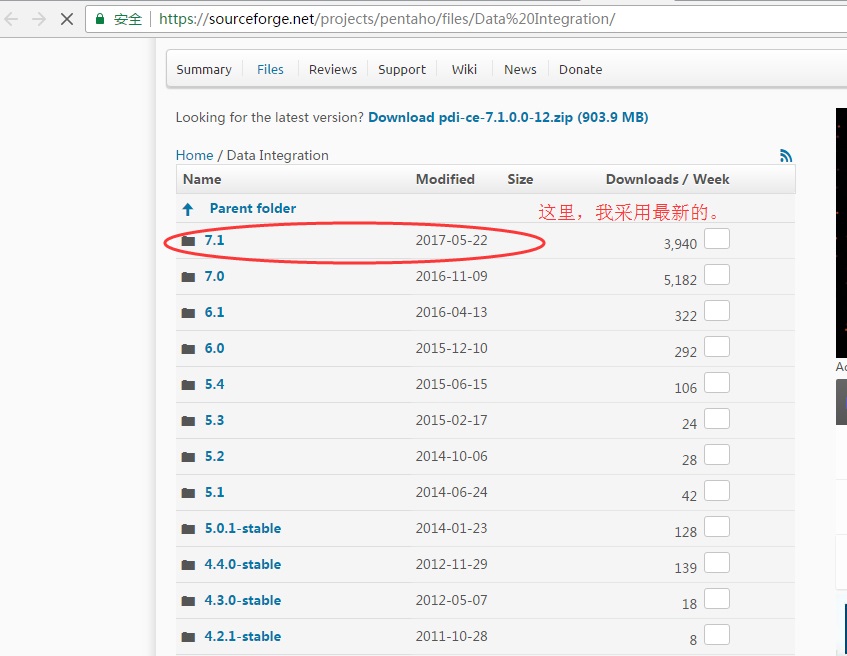Viewport: 847px width, 656px height.
Task: Tick the box in the 5.0.1-stable row
Action: click(x=717, y=526)
